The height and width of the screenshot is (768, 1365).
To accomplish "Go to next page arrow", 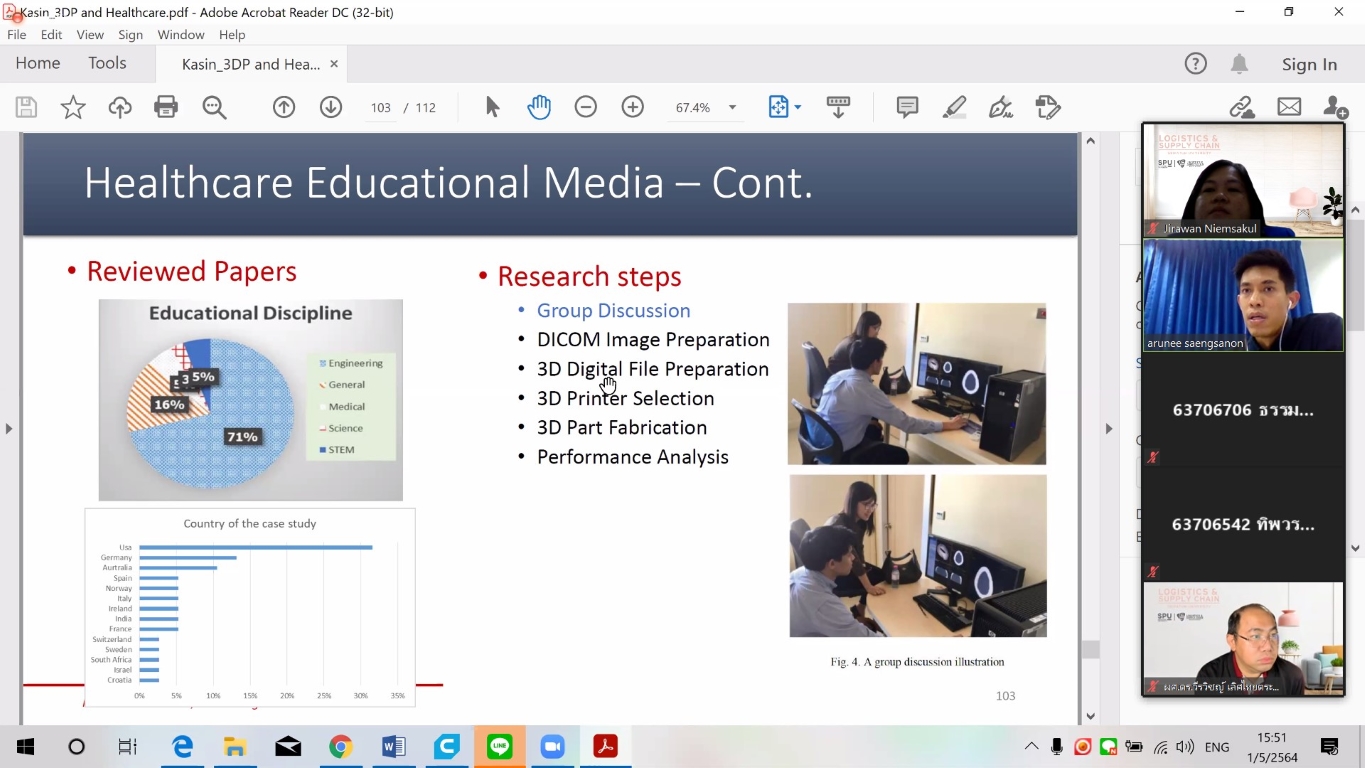I will click(331, 107).
